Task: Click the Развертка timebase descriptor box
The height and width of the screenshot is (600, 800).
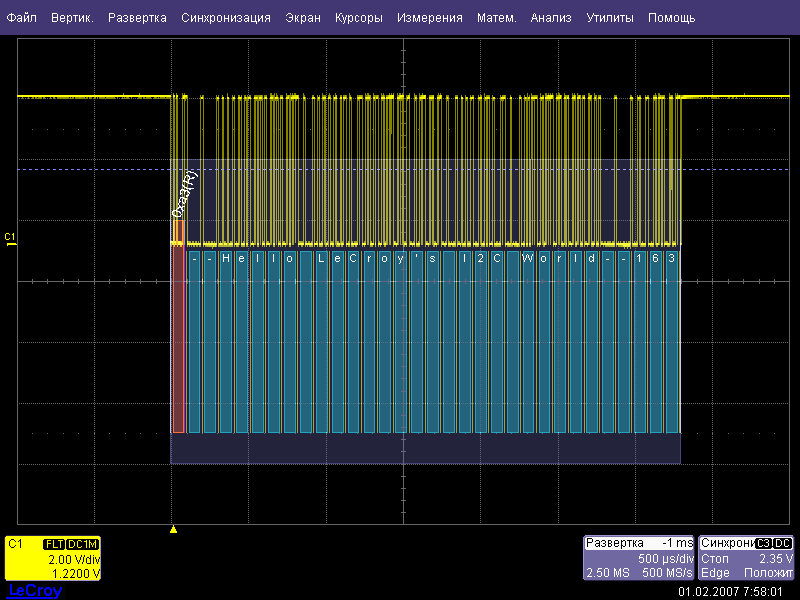Action: tap(639, 558)
